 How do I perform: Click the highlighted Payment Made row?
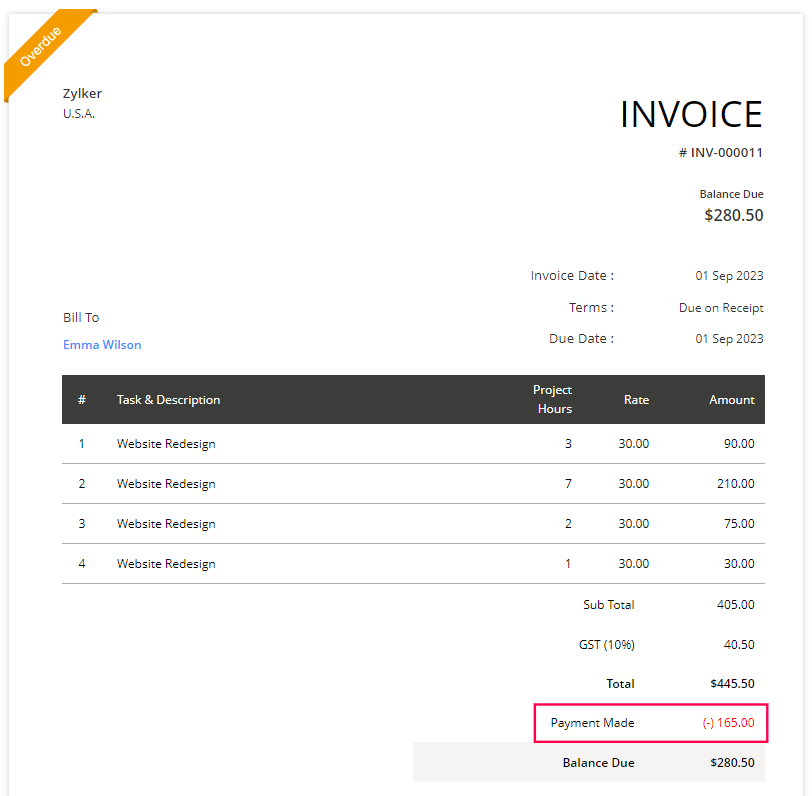point(650,722)
